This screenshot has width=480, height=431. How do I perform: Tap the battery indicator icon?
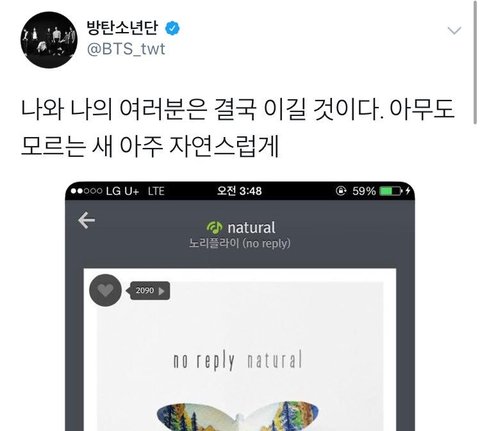click(391, 191)
